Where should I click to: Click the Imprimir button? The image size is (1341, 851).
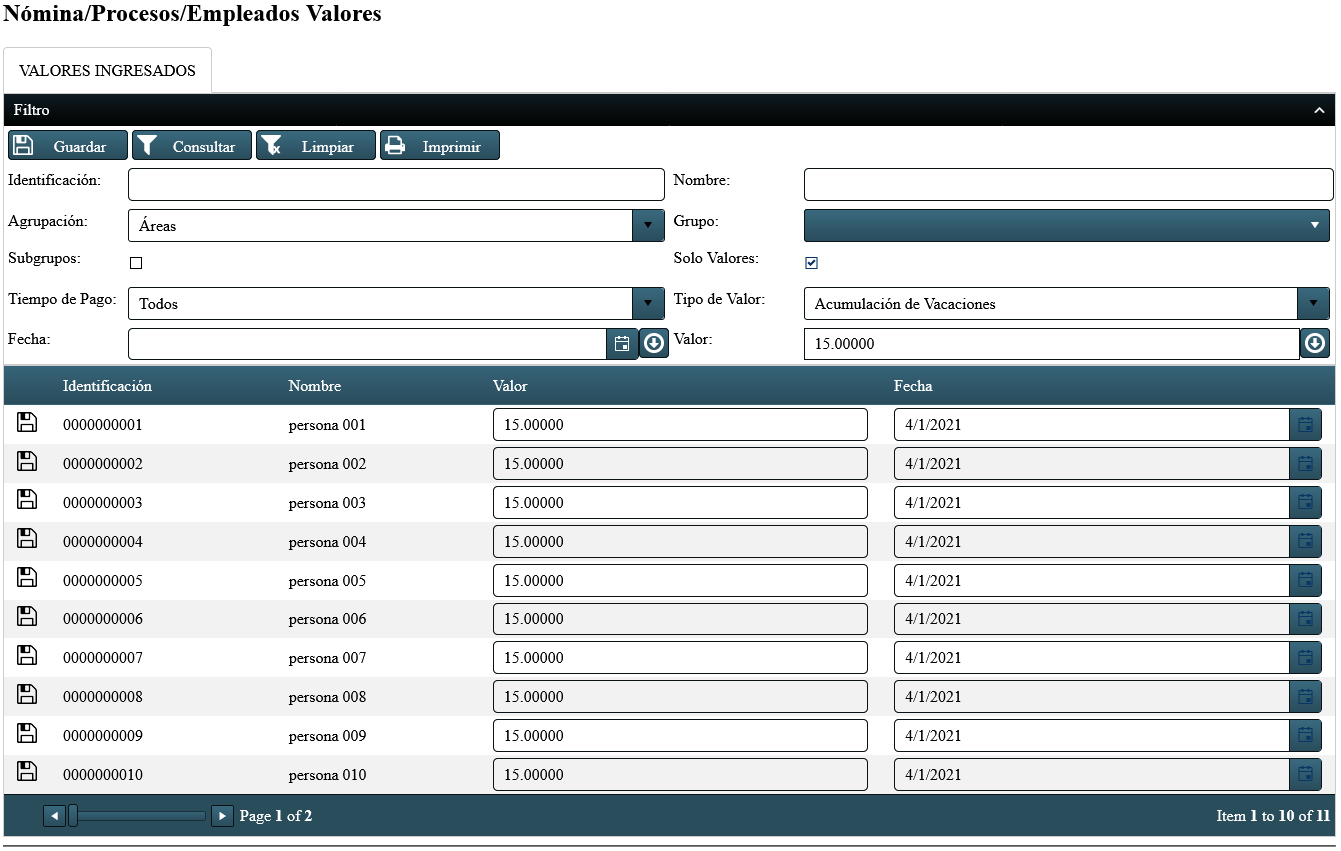[x=440, y=146]
